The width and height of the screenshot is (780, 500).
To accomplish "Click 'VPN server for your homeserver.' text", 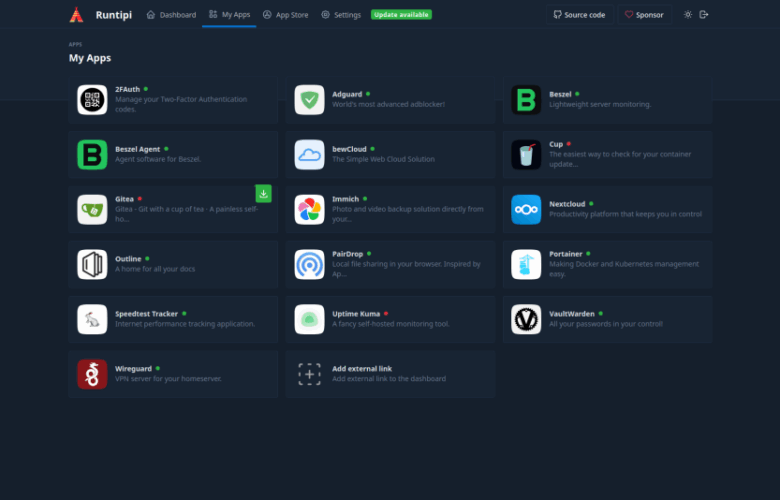I will 168,378.
